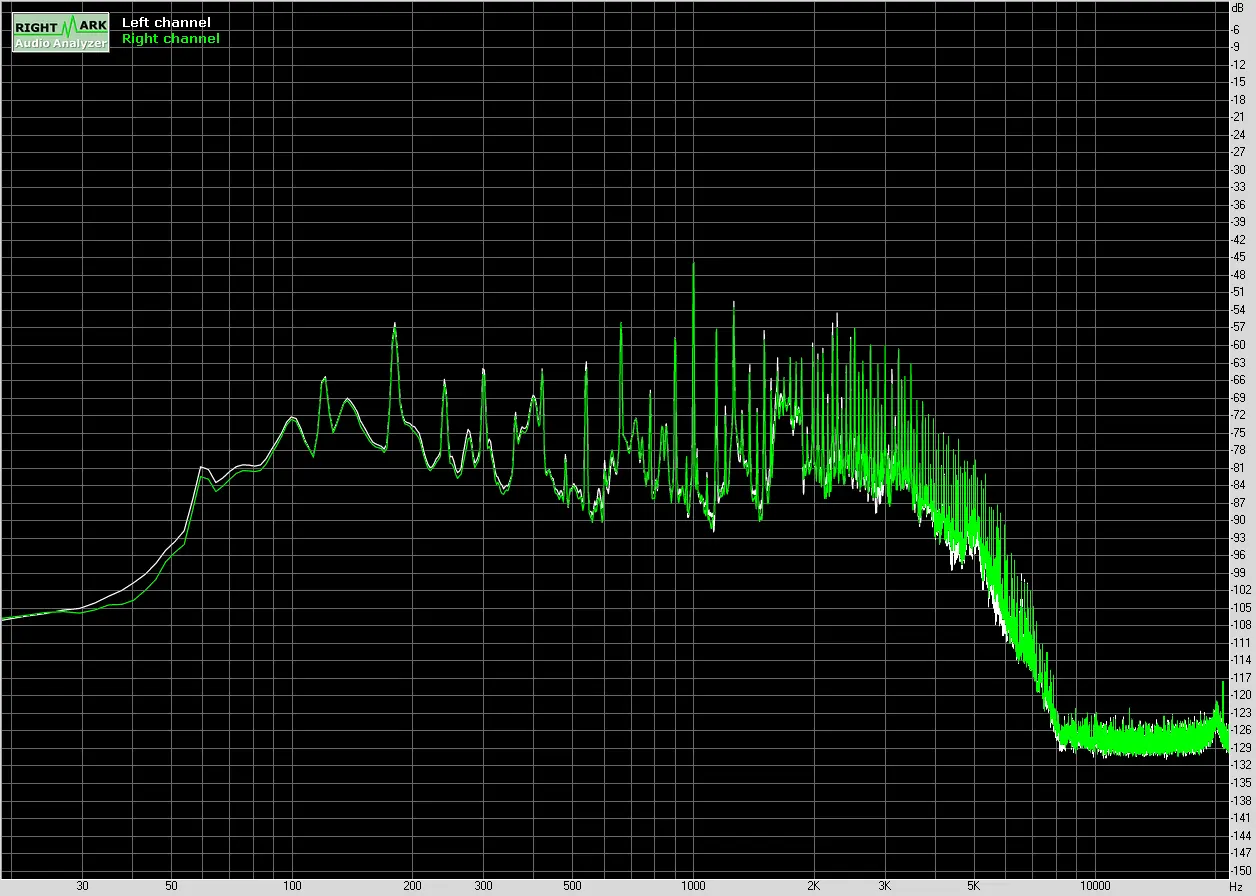Click the "-60" dB scale label
This screenshot has width=1256, height=896.
(1240, 344)
